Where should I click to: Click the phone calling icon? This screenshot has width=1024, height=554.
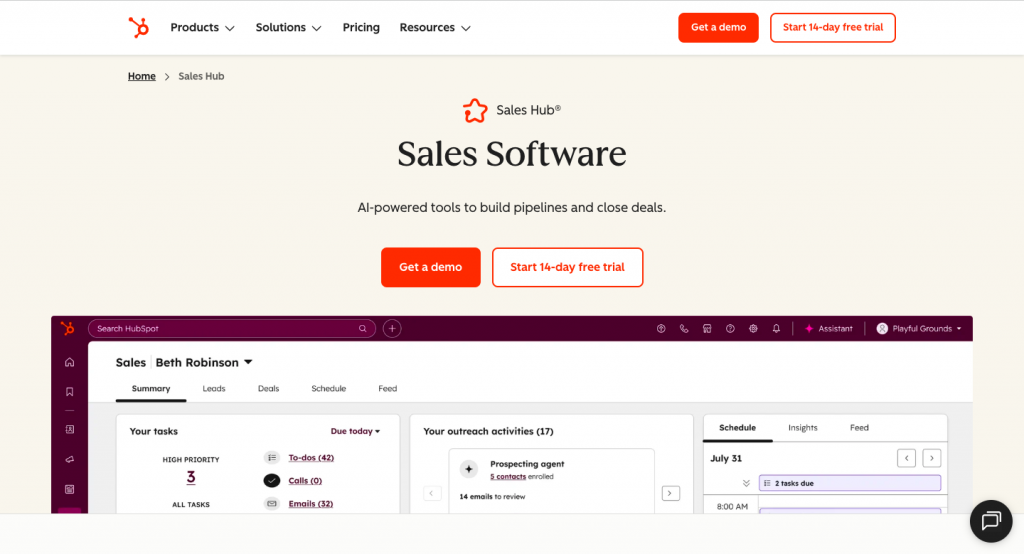coord(684,328)
